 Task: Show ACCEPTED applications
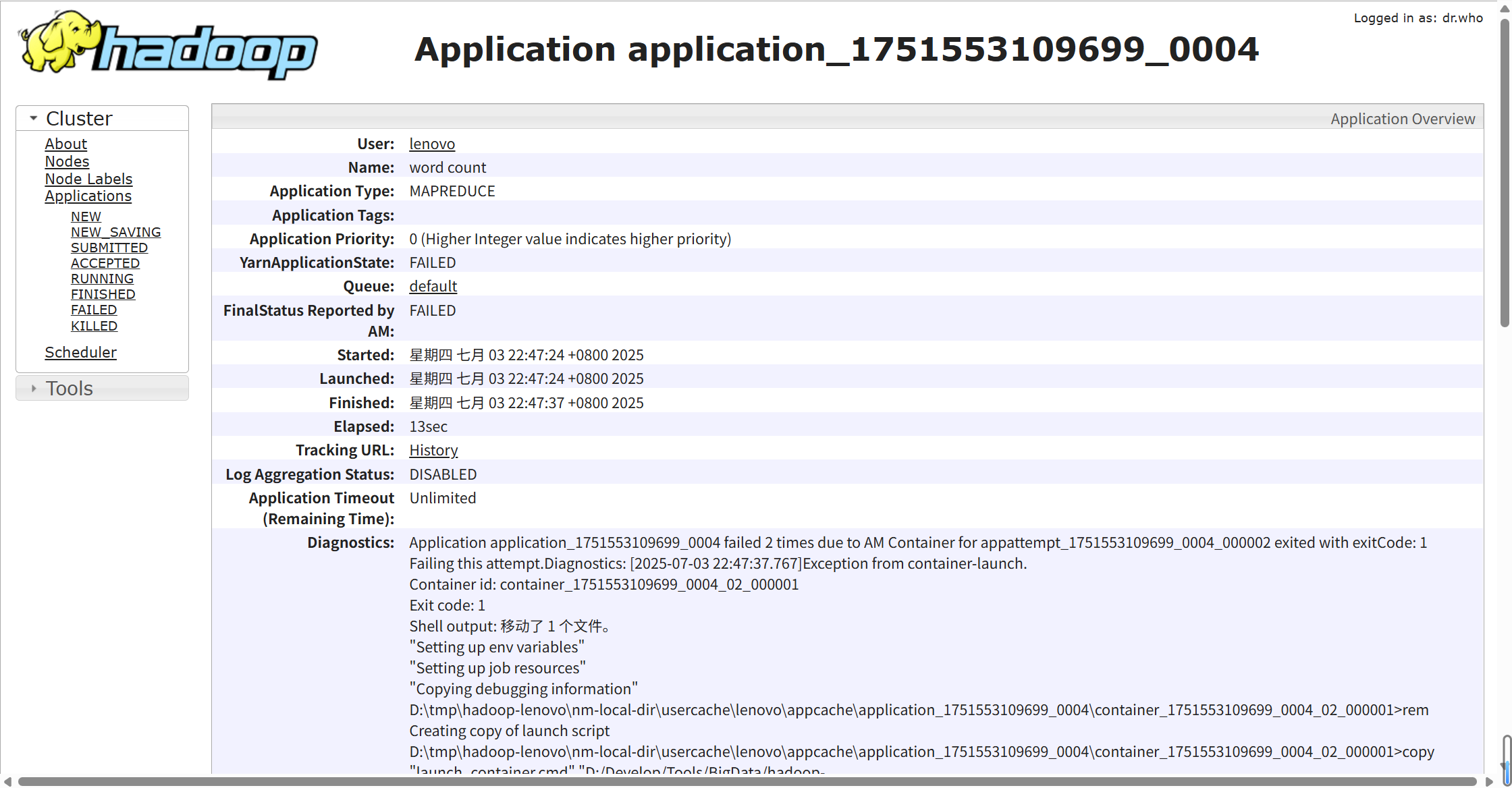105,263
